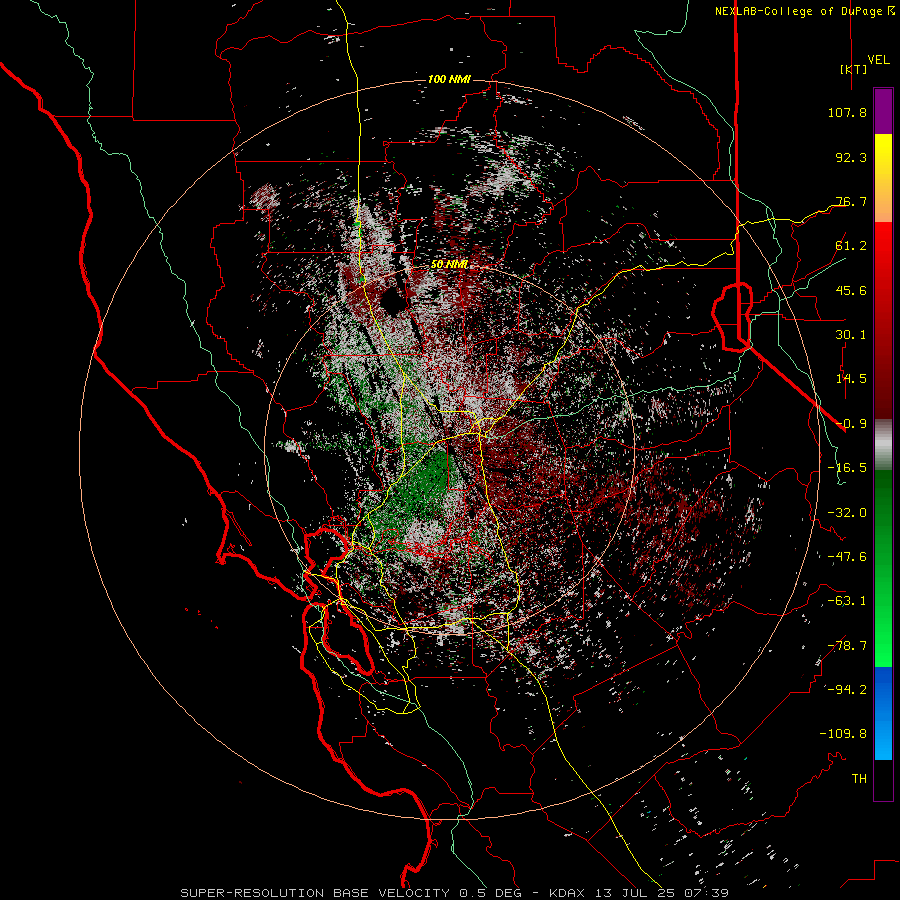The height and width of the screenshot is (900, 900).
Task: Click the -63.1 velocity scale value
Action: pyautogui.click(x=847, y=601)
